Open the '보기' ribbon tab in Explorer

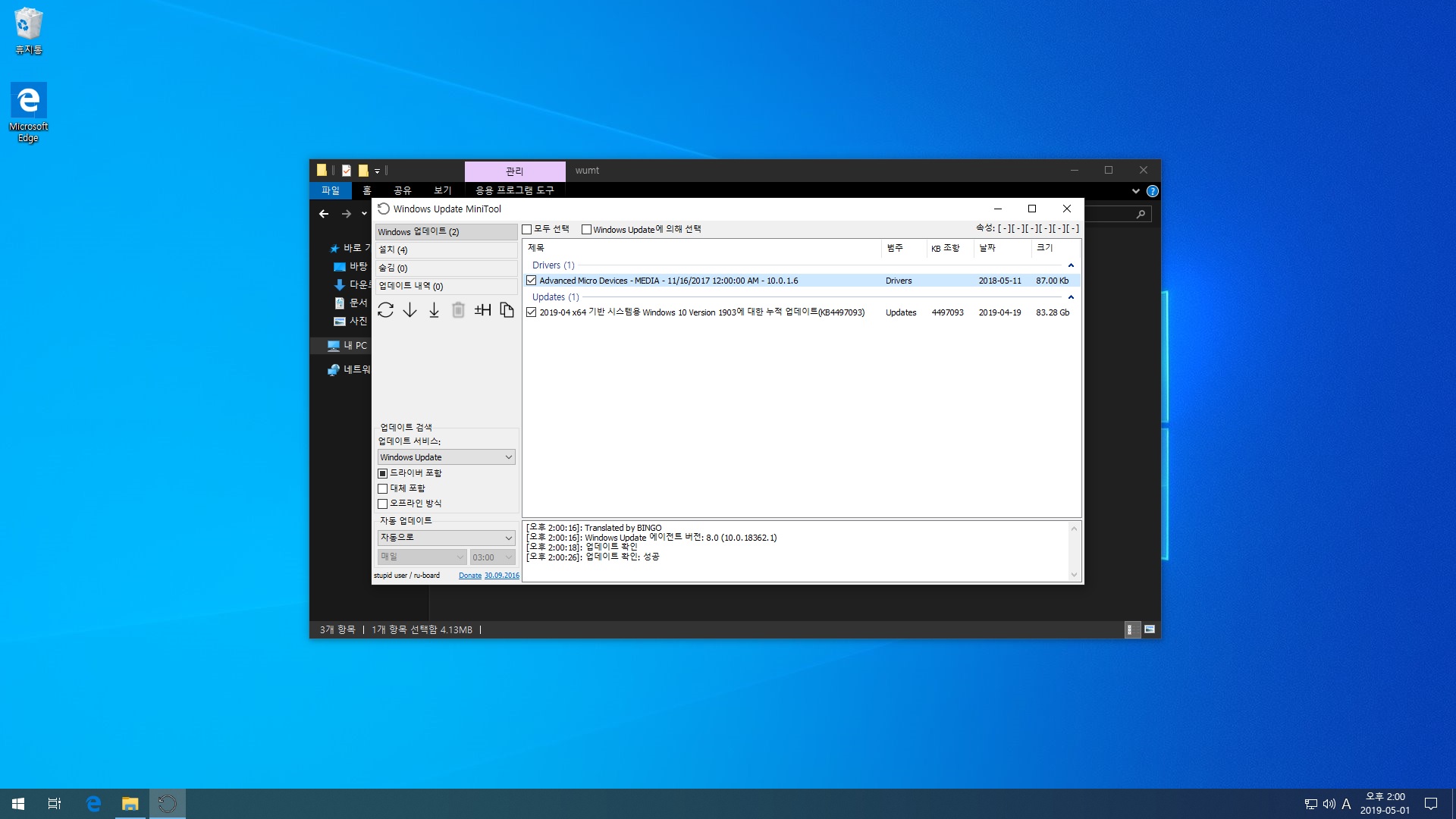[443, 190]
